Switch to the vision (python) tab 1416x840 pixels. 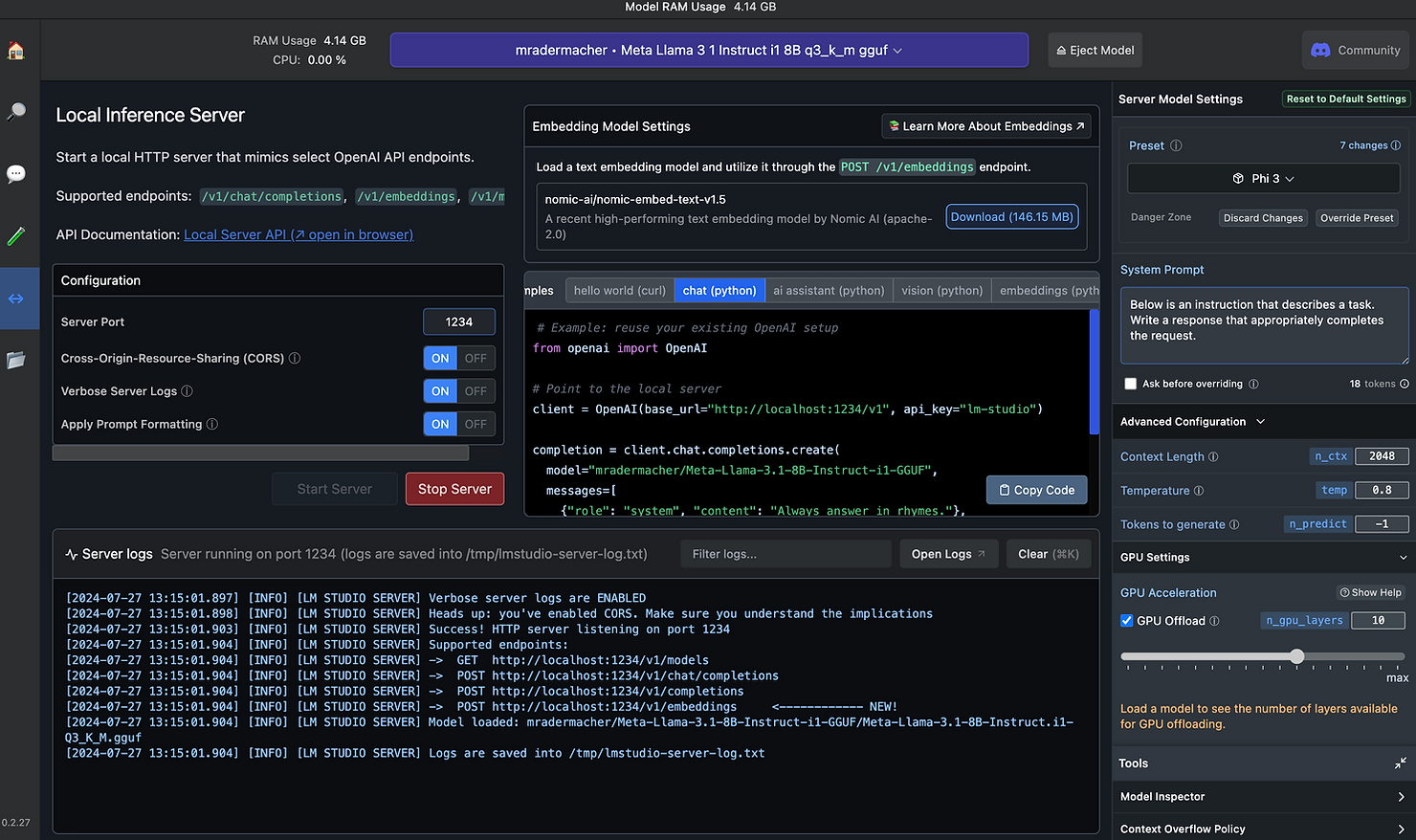(941, 290)
